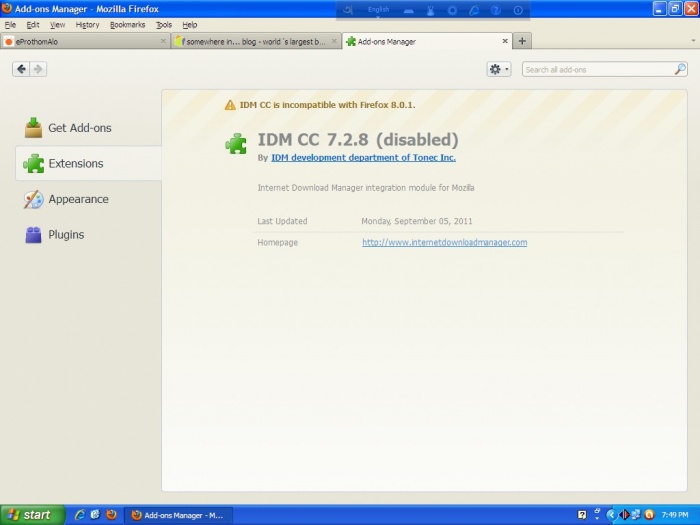This screenshot has width=700, height=525.
Task: Open the View menu
Action: coord(57,25)
